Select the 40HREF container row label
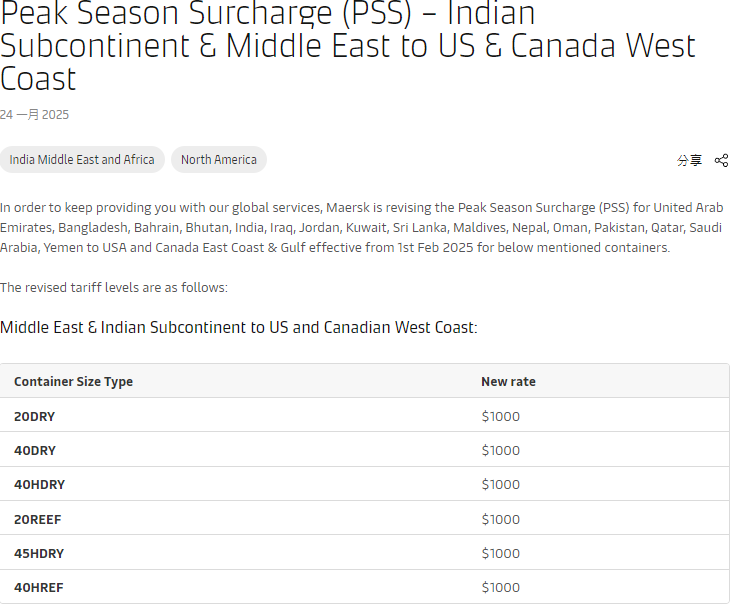This screenshot has height=605, width=731. click(39, 588)
